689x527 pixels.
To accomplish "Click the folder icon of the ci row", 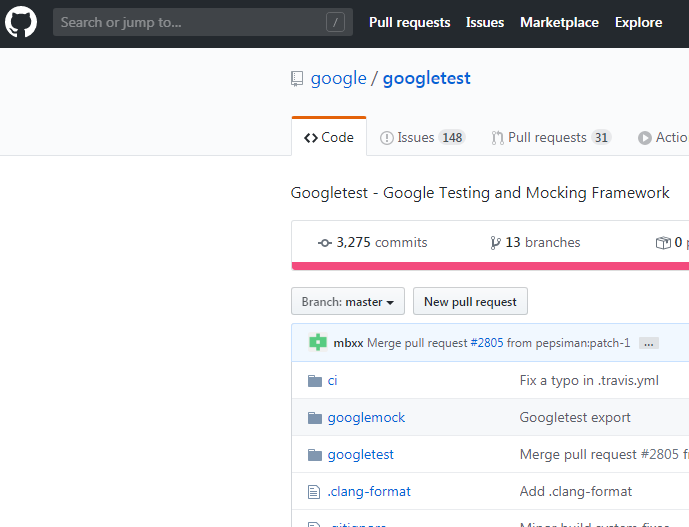I will coord(315,381).
